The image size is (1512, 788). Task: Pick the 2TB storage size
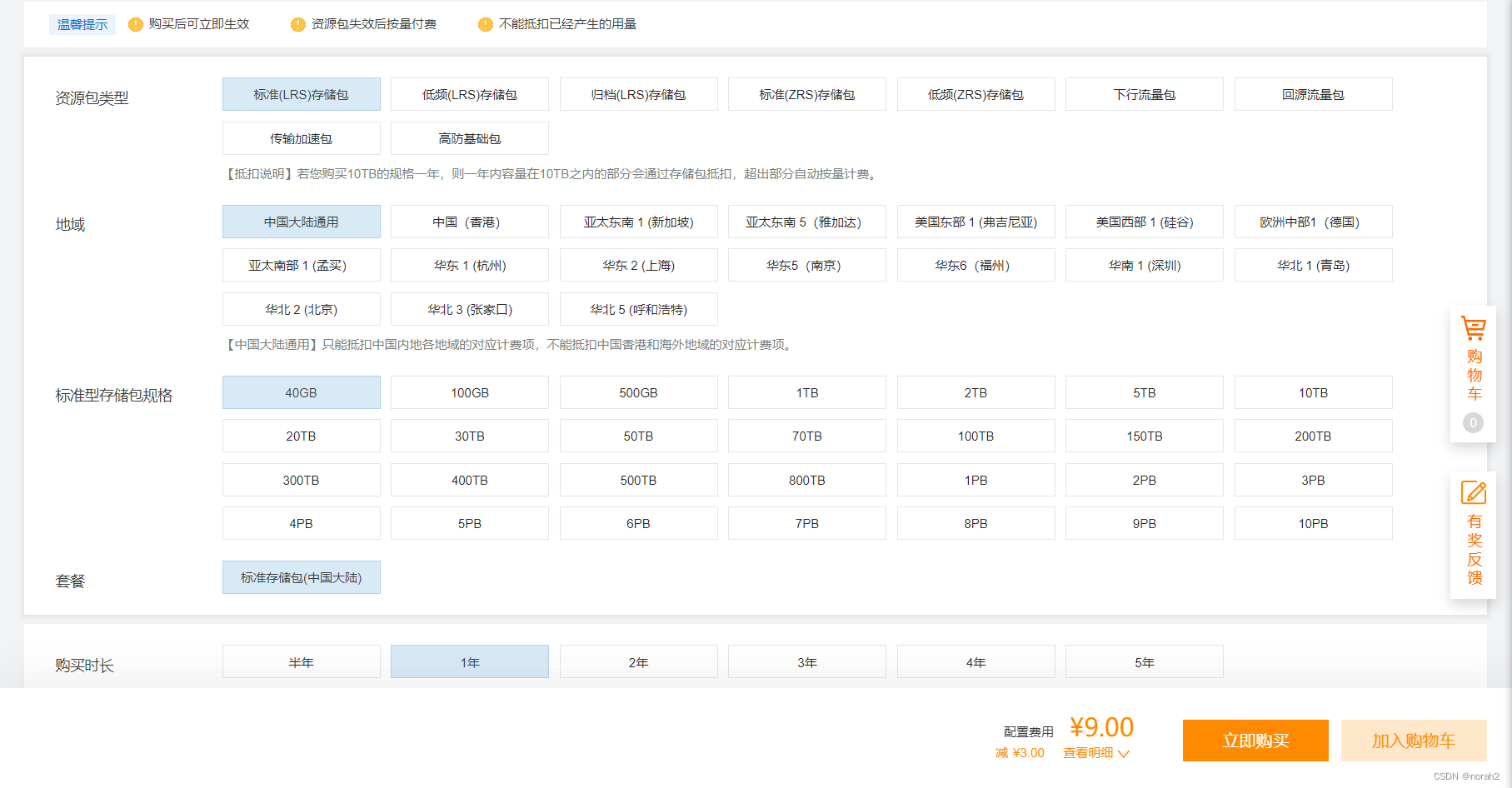976,392
